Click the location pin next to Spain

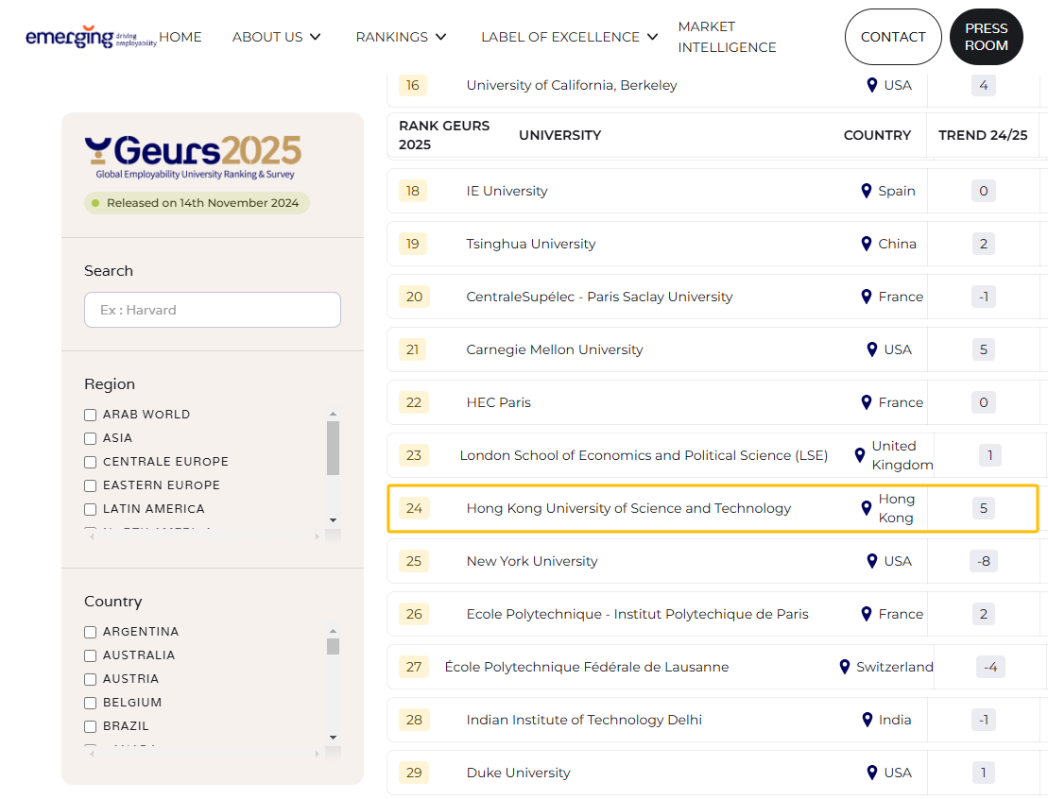[866, 191]
